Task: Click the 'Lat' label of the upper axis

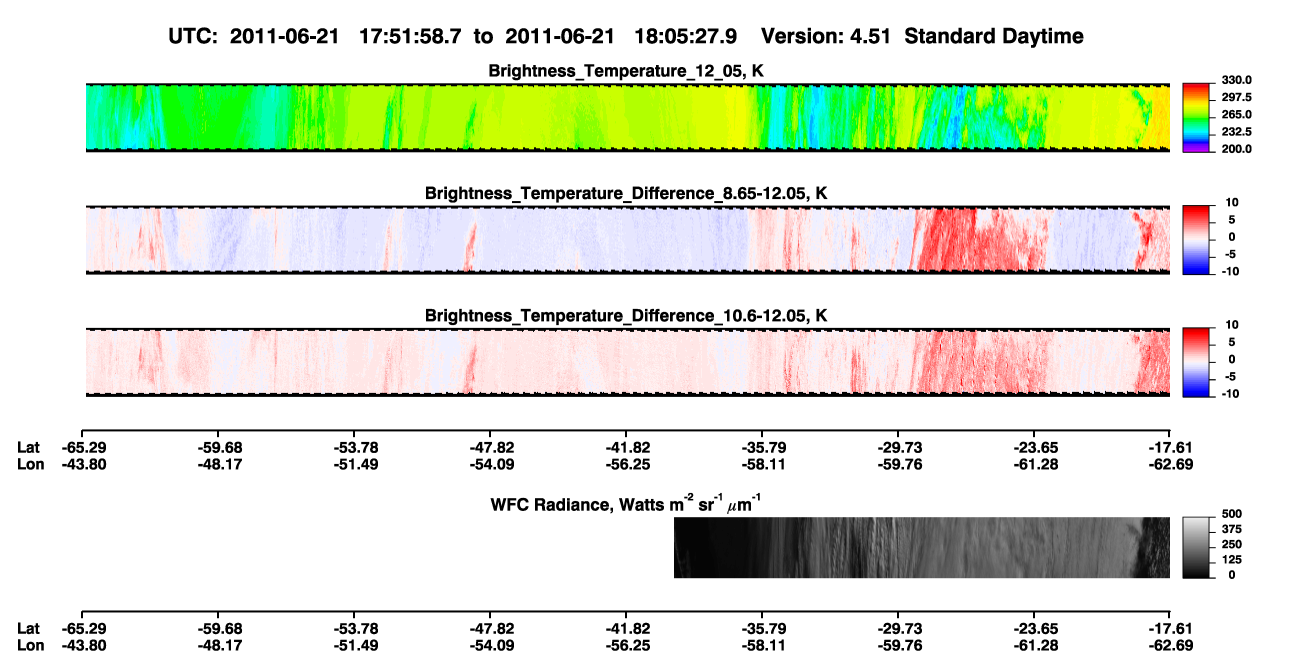Action: click(x=29, y=447)
